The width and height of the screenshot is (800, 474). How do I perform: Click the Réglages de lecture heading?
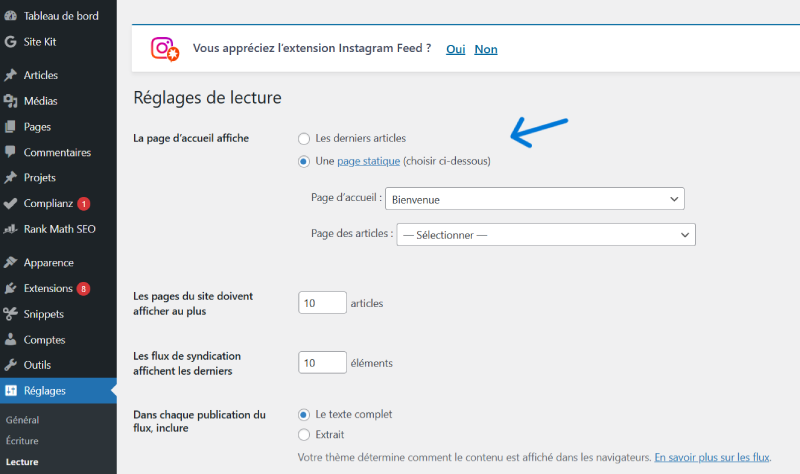[x=207, y=97]
